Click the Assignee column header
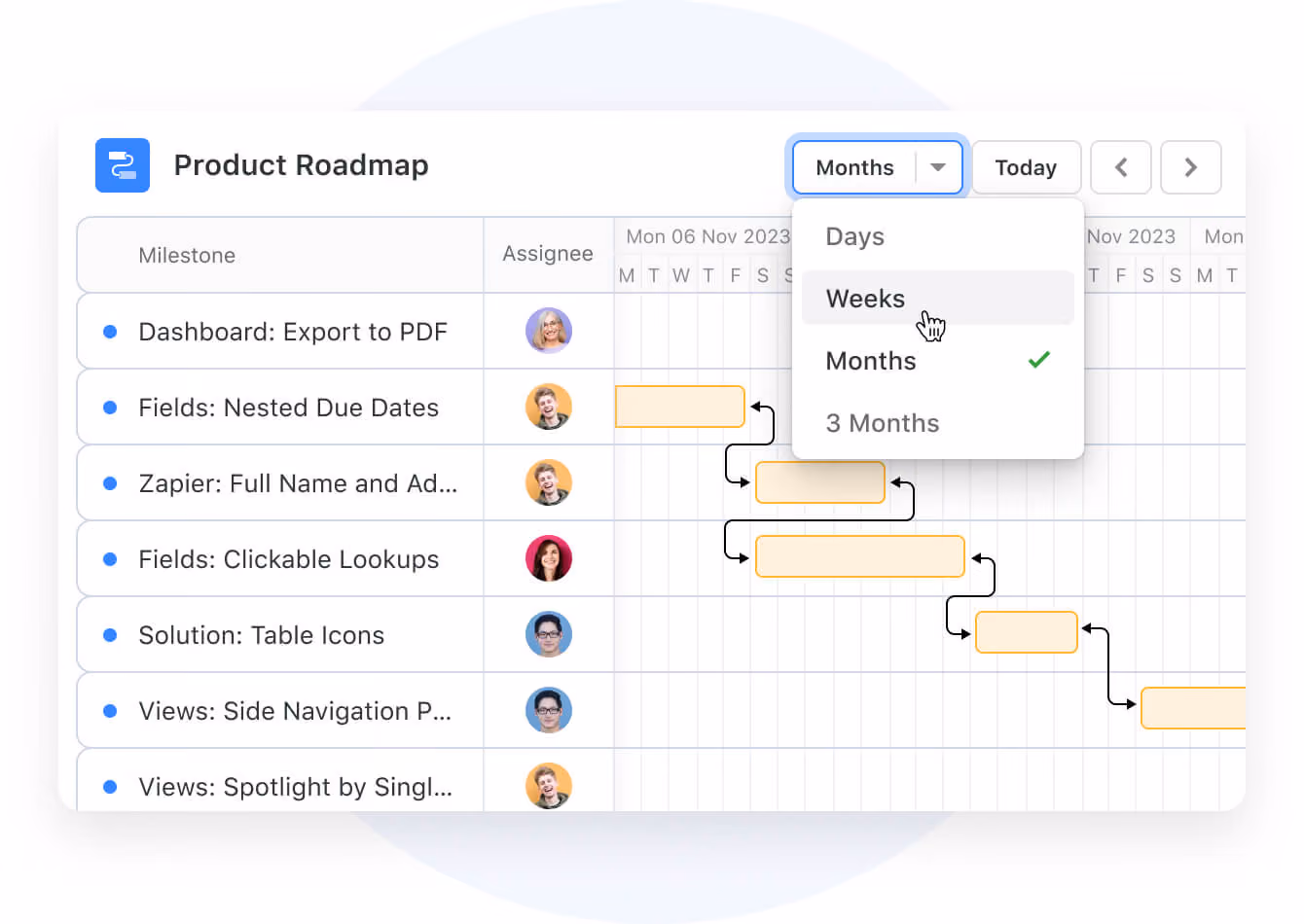 pos(548,254)
